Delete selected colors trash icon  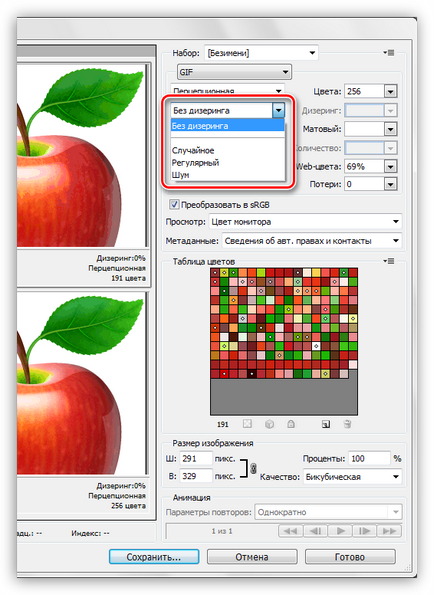347,424
